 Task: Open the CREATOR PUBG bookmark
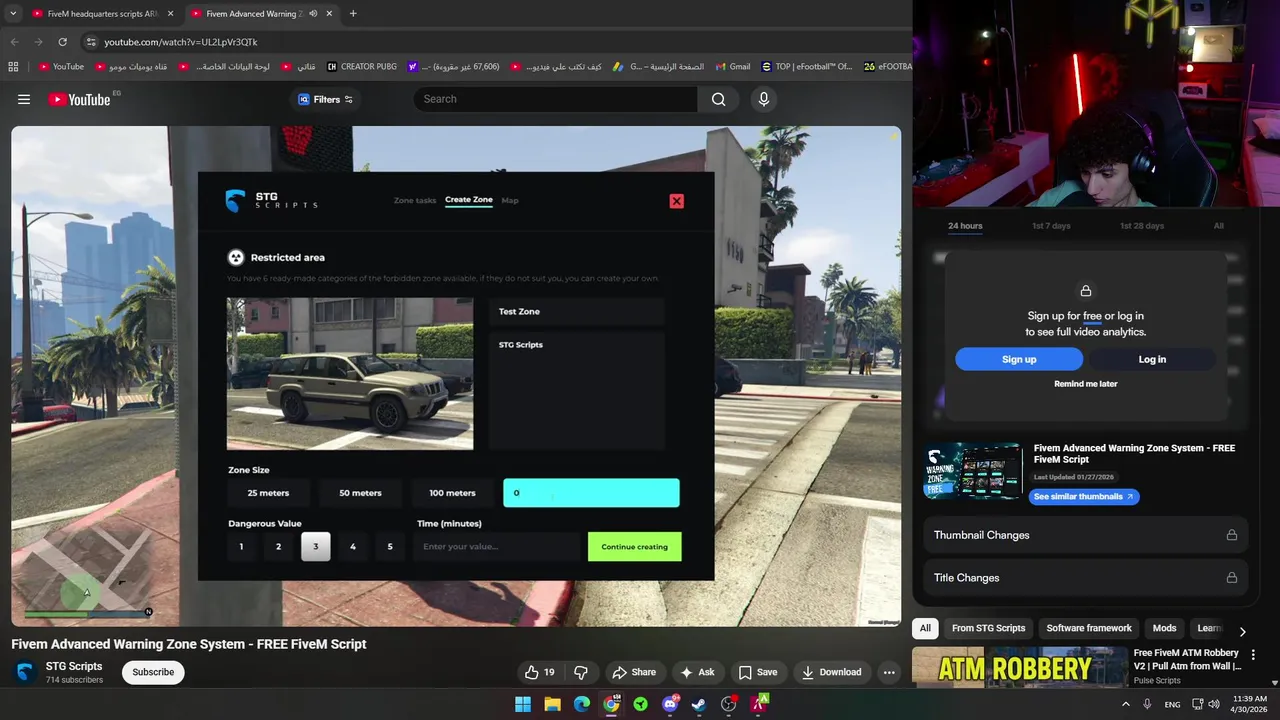pos(362,67)
